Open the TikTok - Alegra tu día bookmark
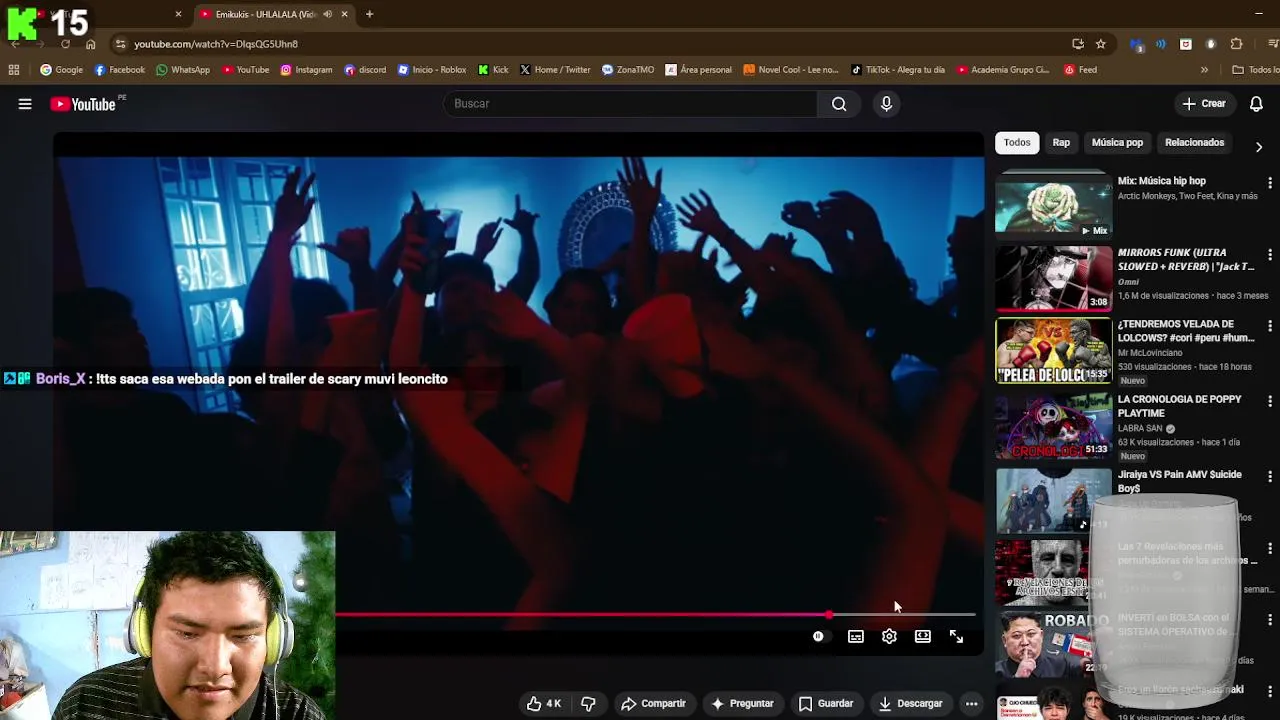The width and height of the screenshot is (1280, 720). pos(898,70)
